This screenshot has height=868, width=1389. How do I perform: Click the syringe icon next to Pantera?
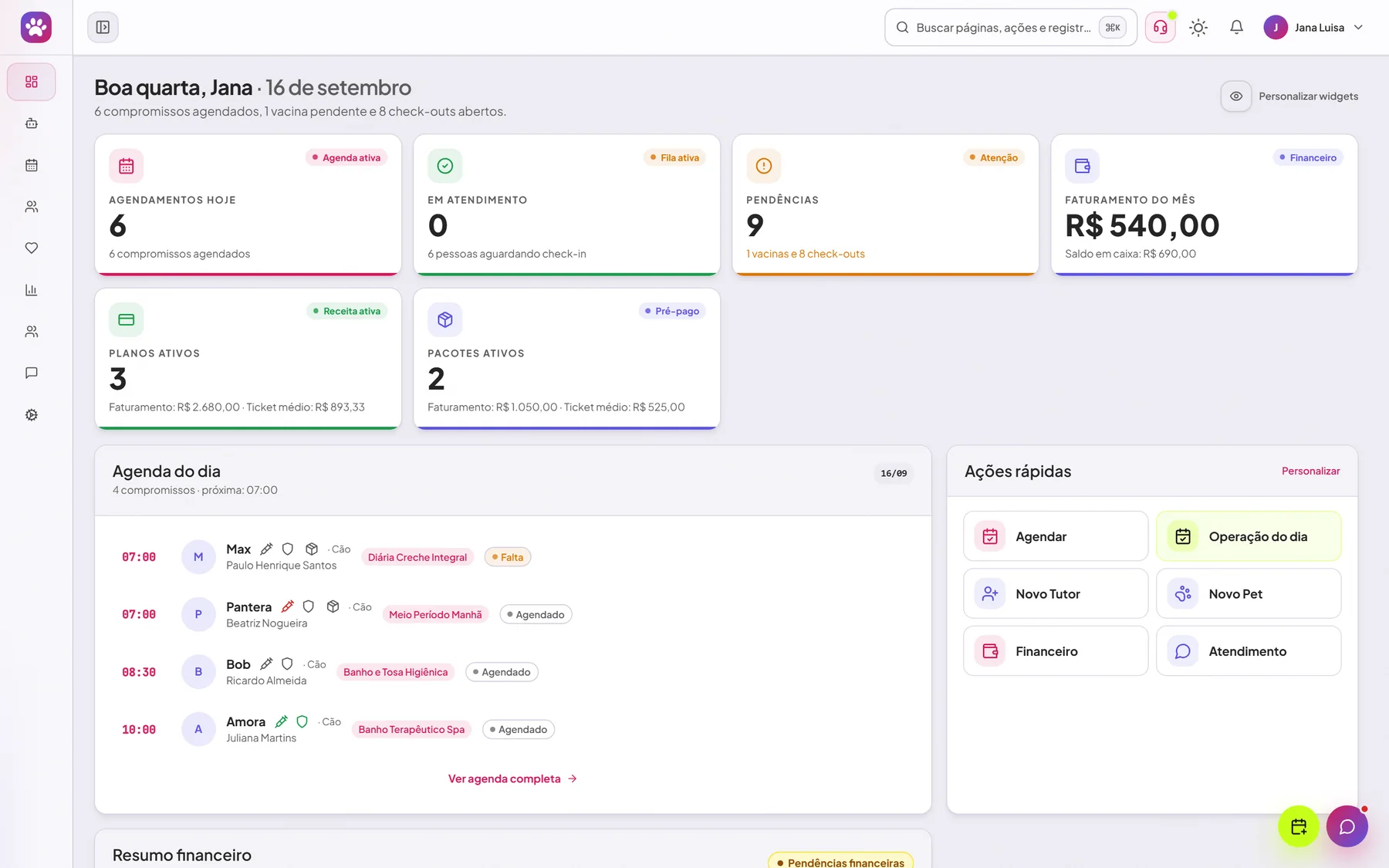288,606
